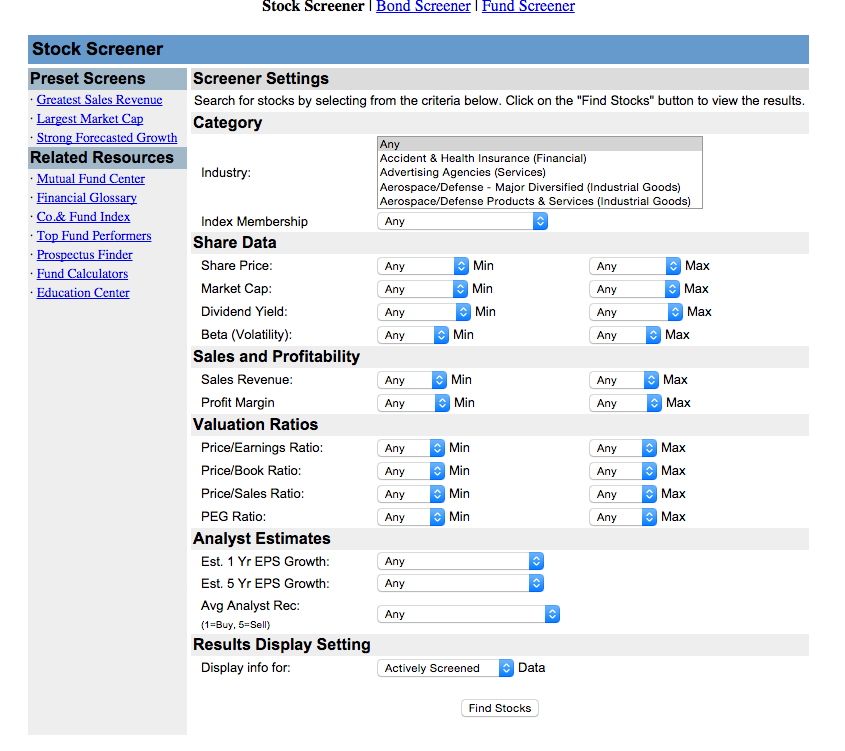The width and height of the screenshot is (845, 751).
Task: Open Greatest Sales Revenue preset screen
Action: (x=99, y=100)
